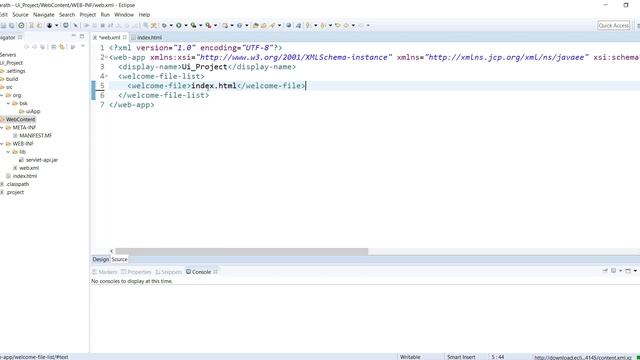
Task: Open the Navigator view menu triangle
Action: (83, 47)
